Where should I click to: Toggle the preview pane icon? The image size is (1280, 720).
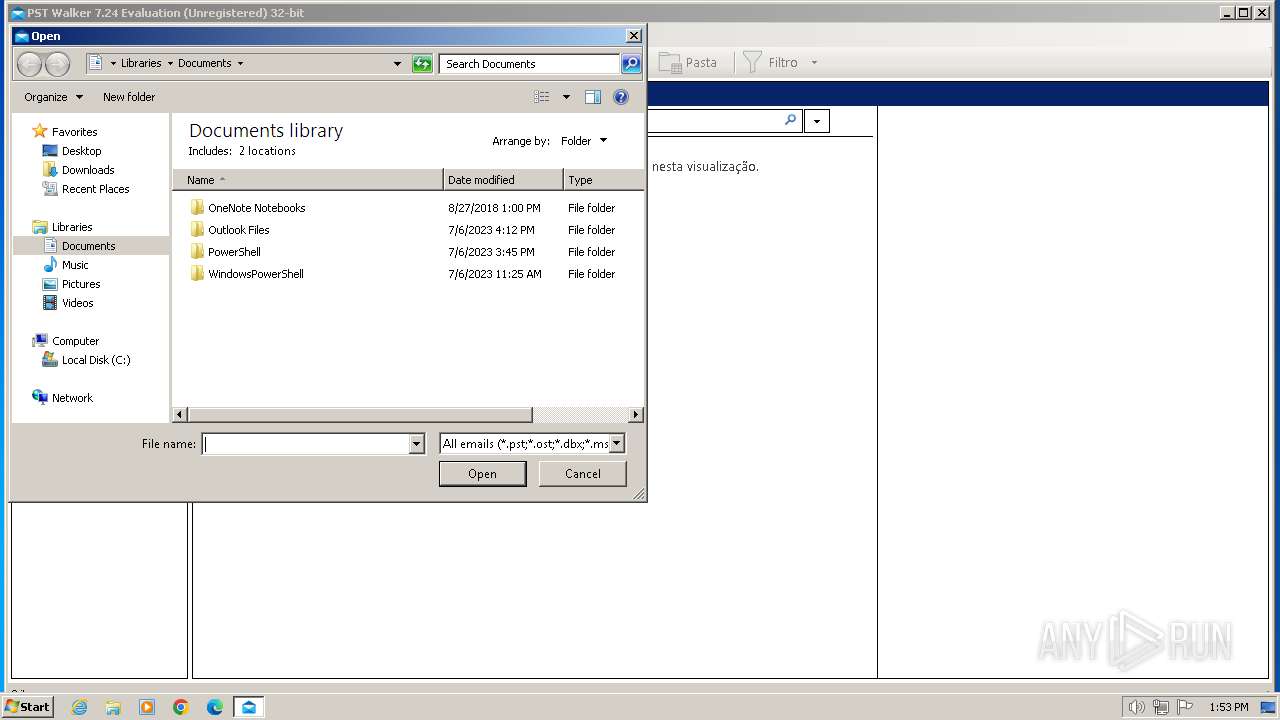pos(593,97)
